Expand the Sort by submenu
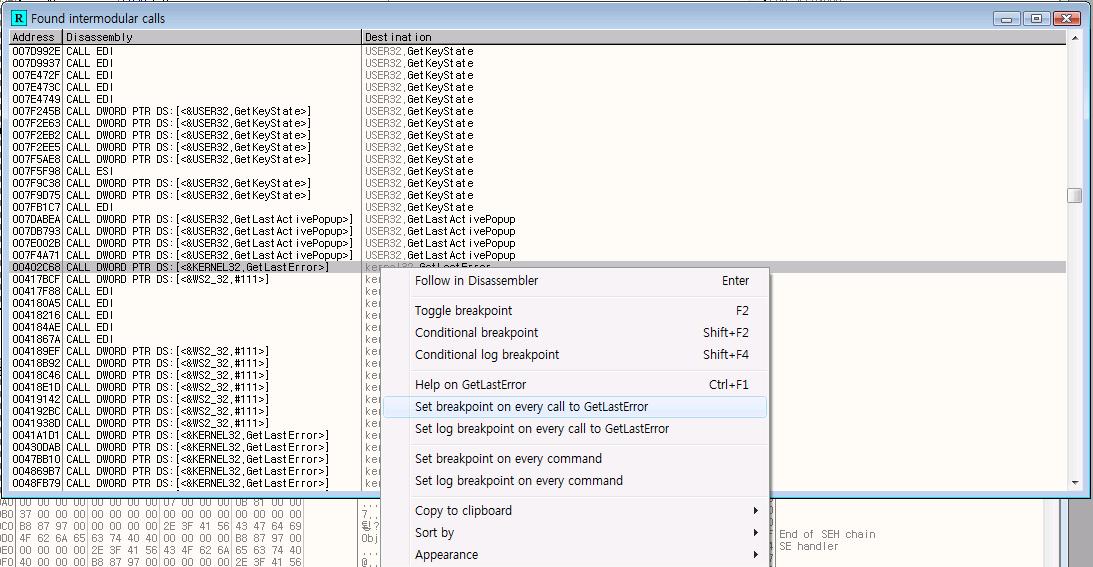Viewport: 1093px width, 567px height. (575, 533)
